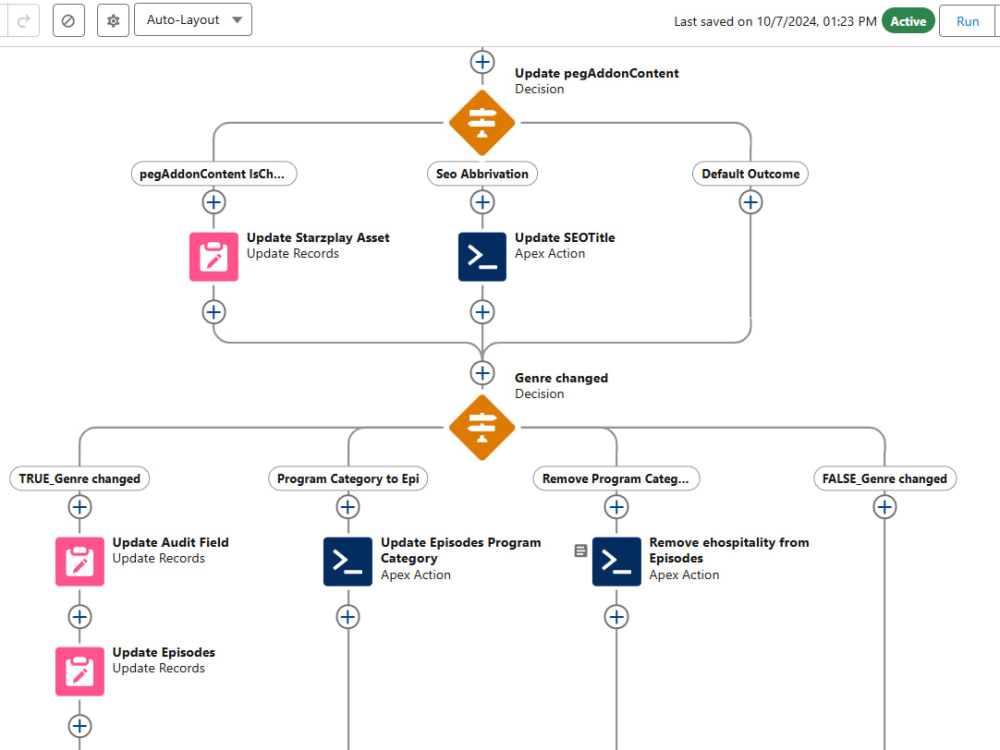The image size is (1000, 750).
Task: Open the flow settings gear button
Action: coord(113,20)
